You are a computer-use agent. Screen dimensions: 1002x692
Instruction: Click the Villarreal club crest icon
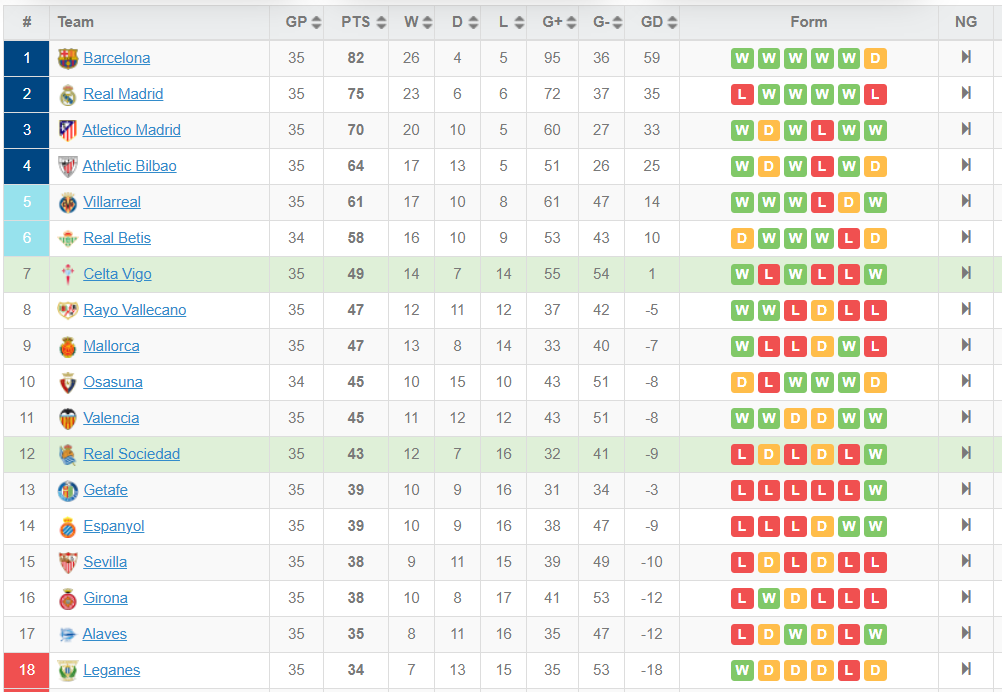click(x=68, y=203)
